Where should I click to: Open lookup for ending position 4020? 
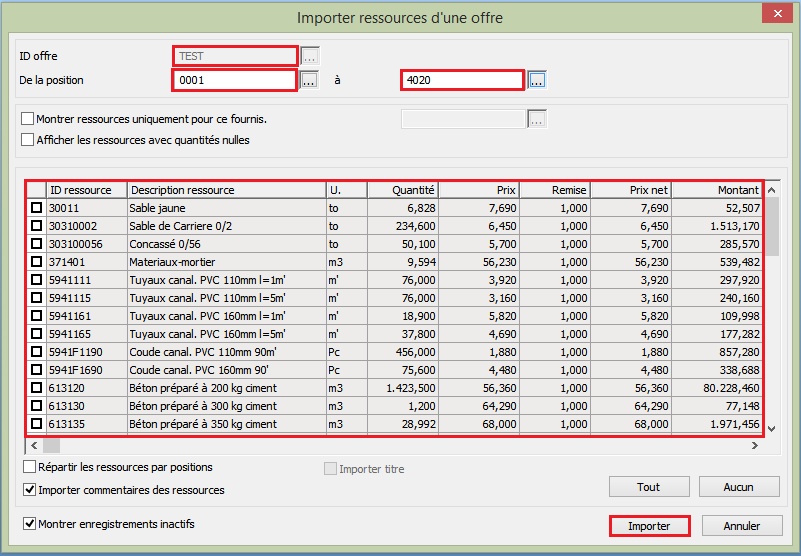(537, 80)
